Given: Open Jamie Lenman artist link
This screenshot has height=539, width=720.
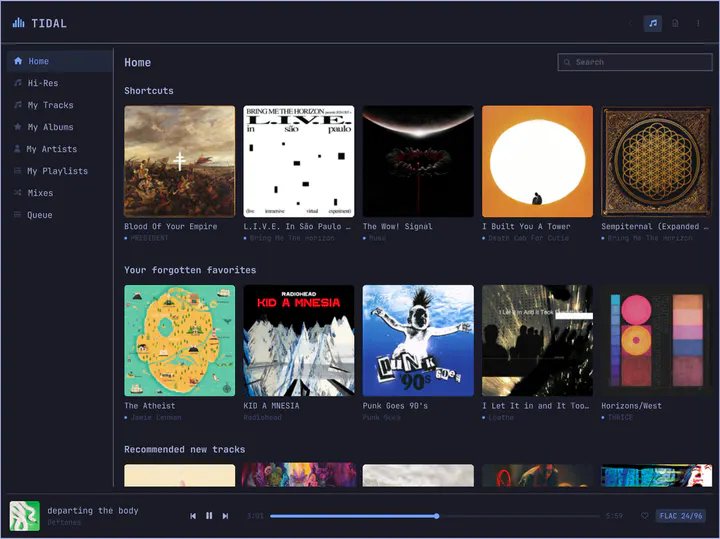Looking at the screenshot, I should [156, 418].
